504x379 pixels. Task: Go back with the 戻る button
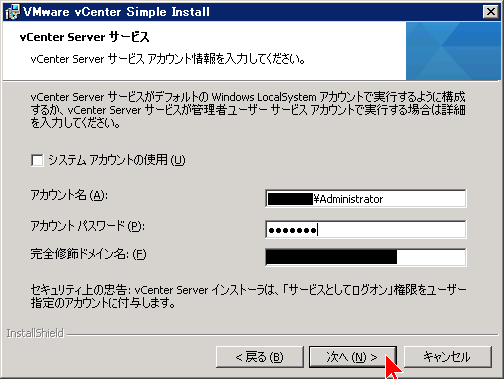(x=260, y=357)
